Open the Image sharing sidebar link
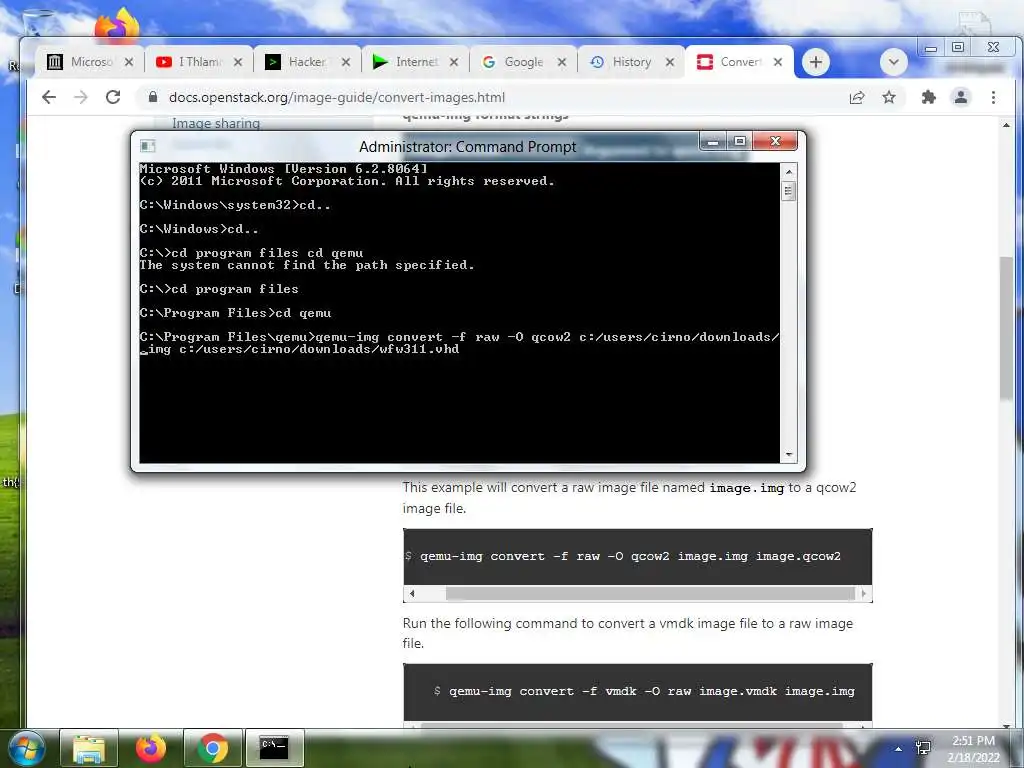The height and width of the screenshot is (768, 1024). pos(216,123)
